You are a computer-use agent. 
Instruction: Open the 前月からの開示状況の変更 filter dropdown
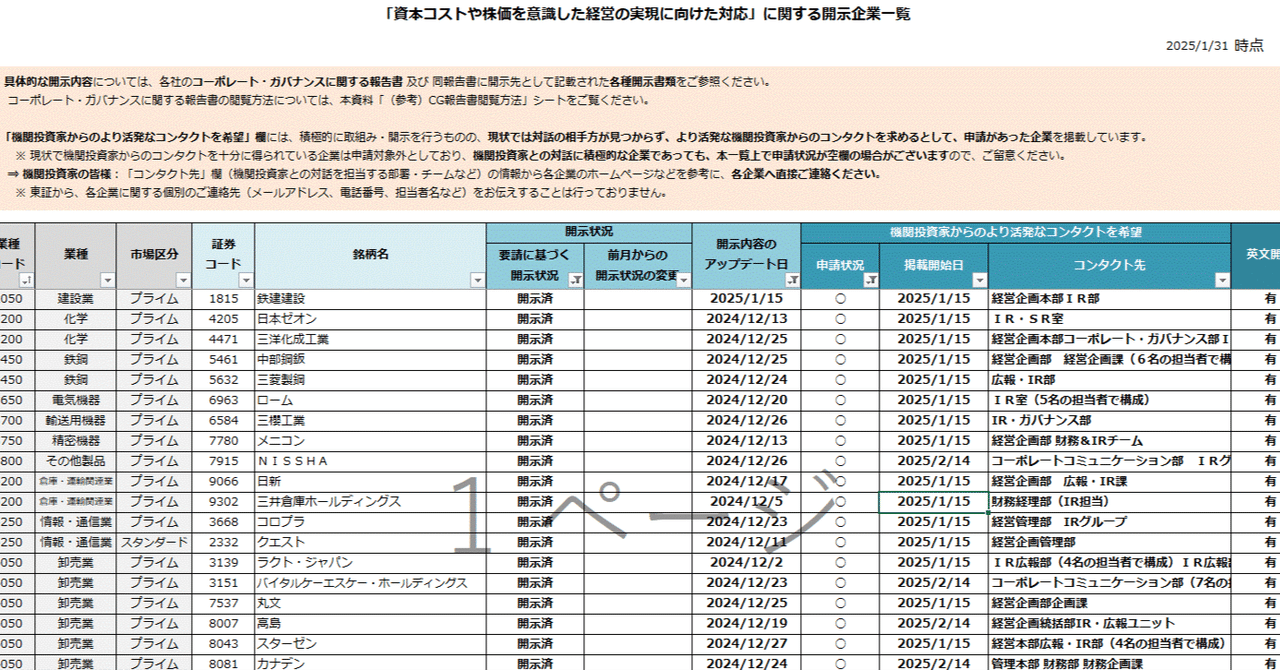(683, 281)
